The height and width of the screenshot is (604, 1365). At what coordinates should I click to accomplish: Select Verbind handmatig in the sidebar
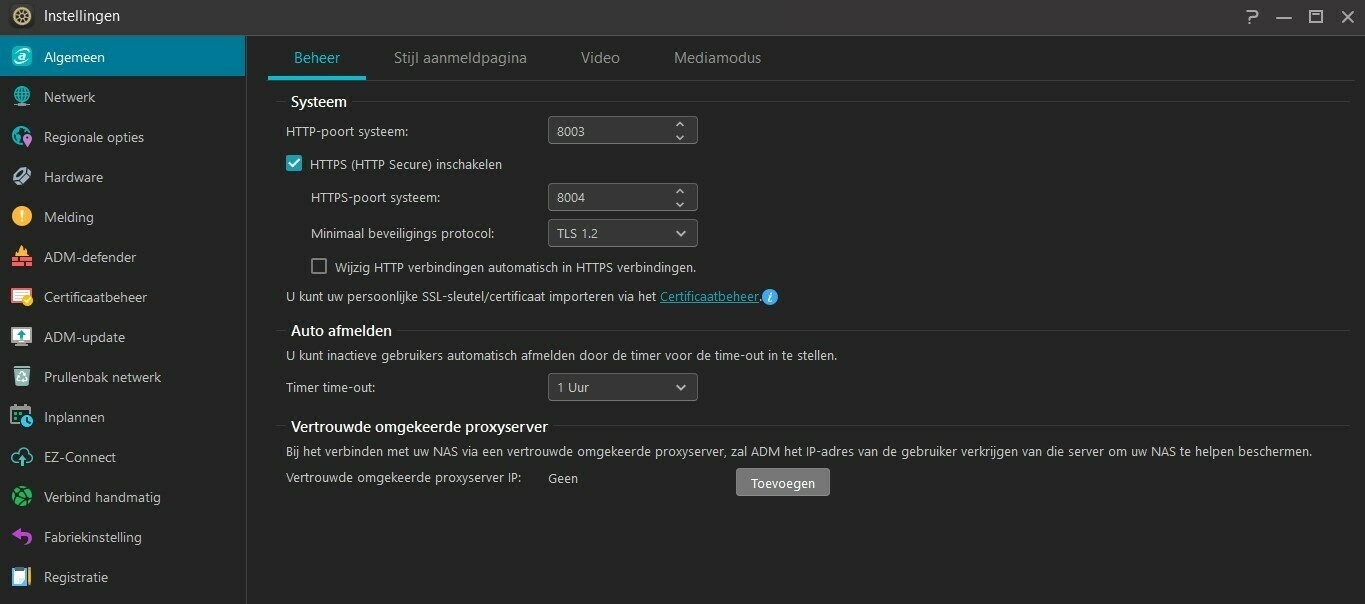(122, 497)
